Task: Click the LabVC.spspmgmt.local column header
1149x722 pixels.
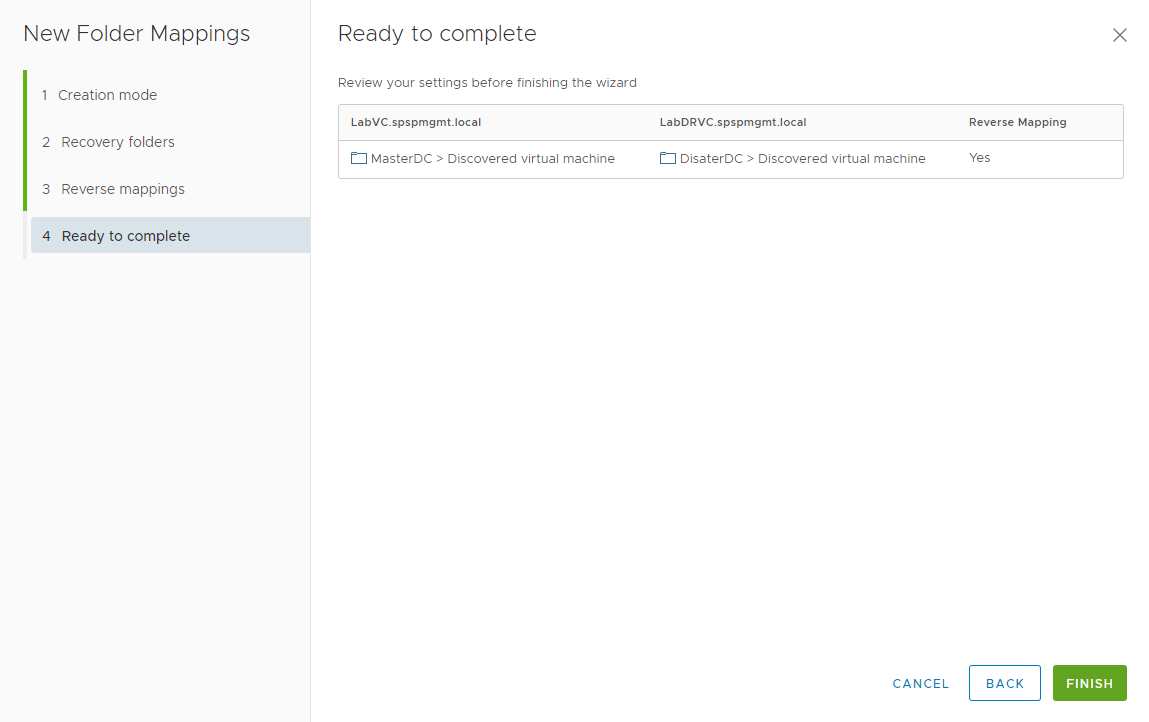Action: pos(416,122)
